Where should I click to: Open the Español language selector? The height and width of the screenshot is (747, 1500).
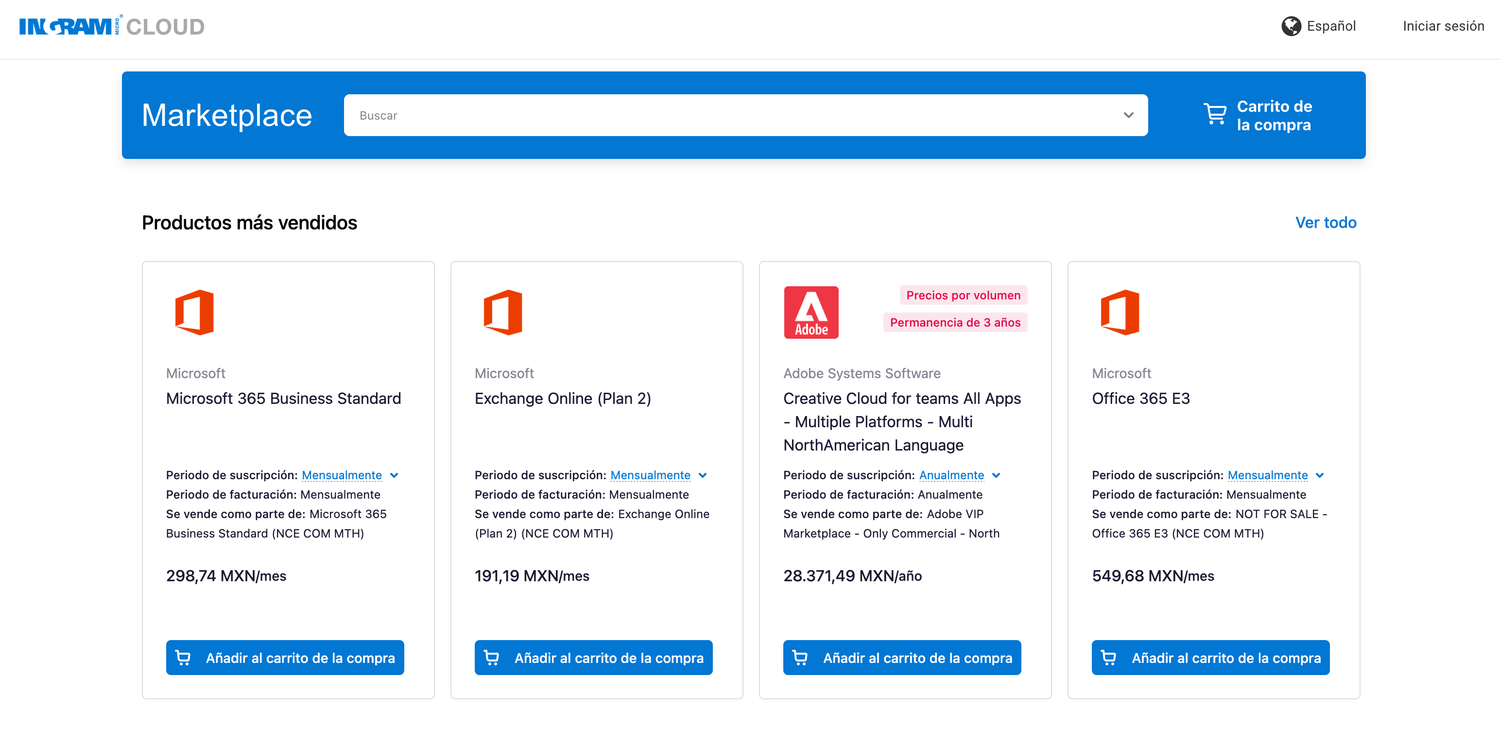coord(1319,26)
